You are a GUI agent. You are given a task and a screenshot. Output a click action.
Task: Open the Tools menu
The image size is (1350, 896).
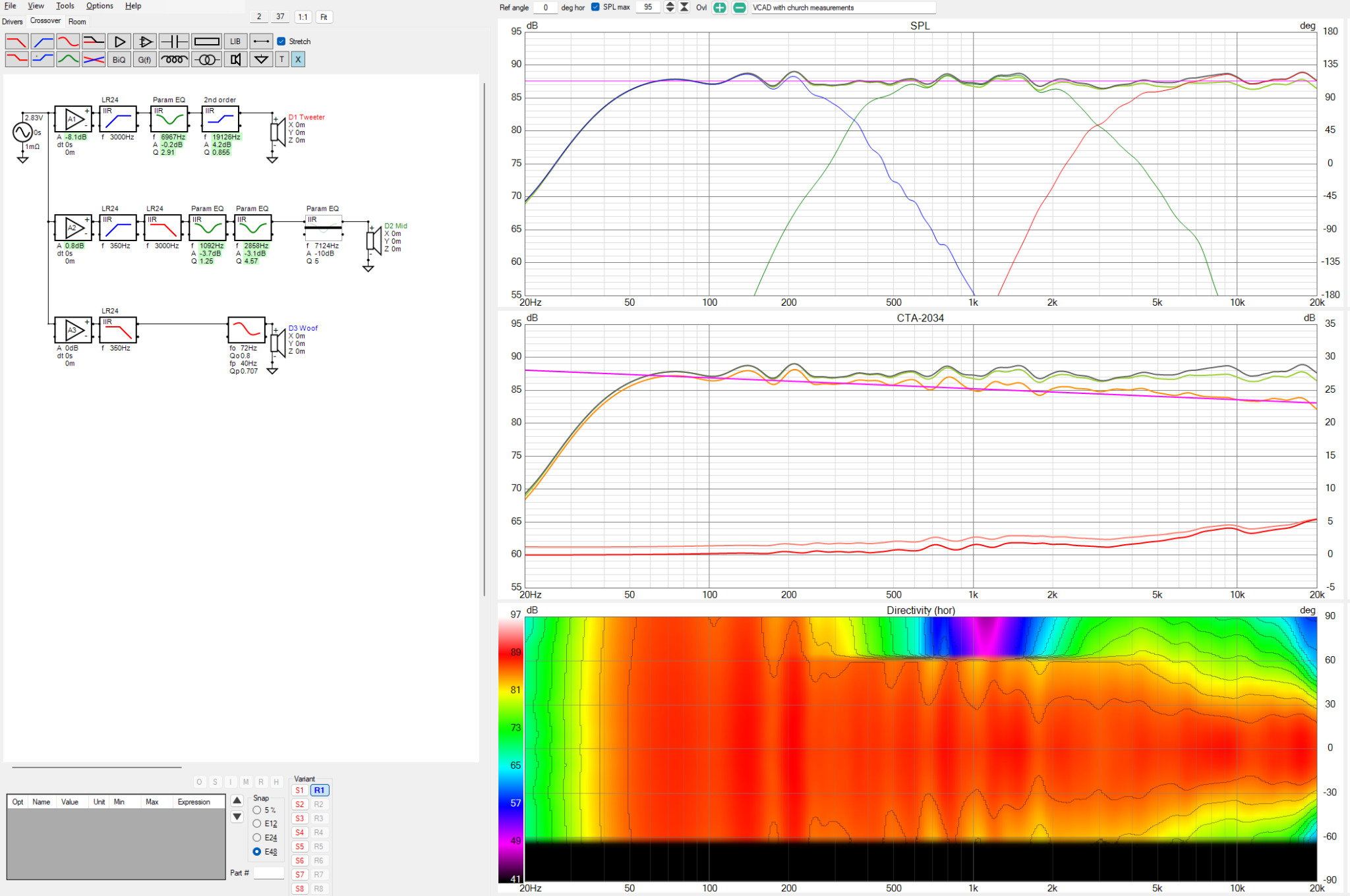tap(65, 6)
